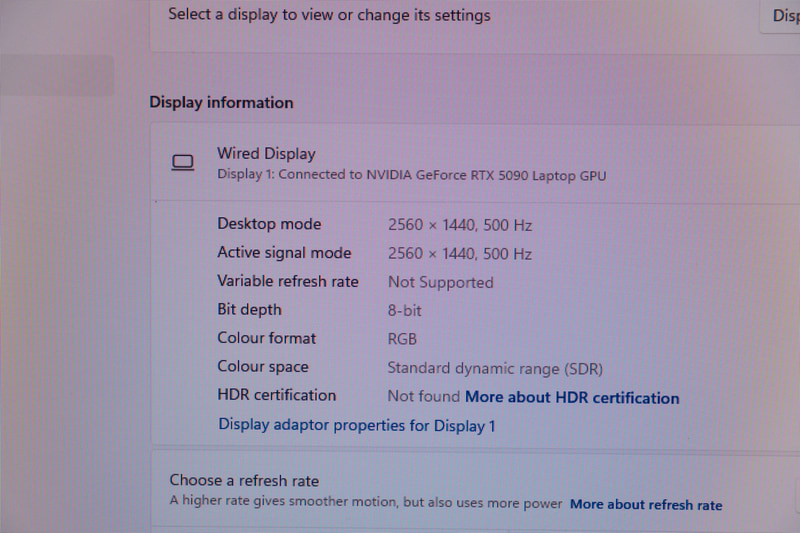800x533 pixels.
Task: Click the Variable refresh rate label
Action: click(x=288, y=281)
